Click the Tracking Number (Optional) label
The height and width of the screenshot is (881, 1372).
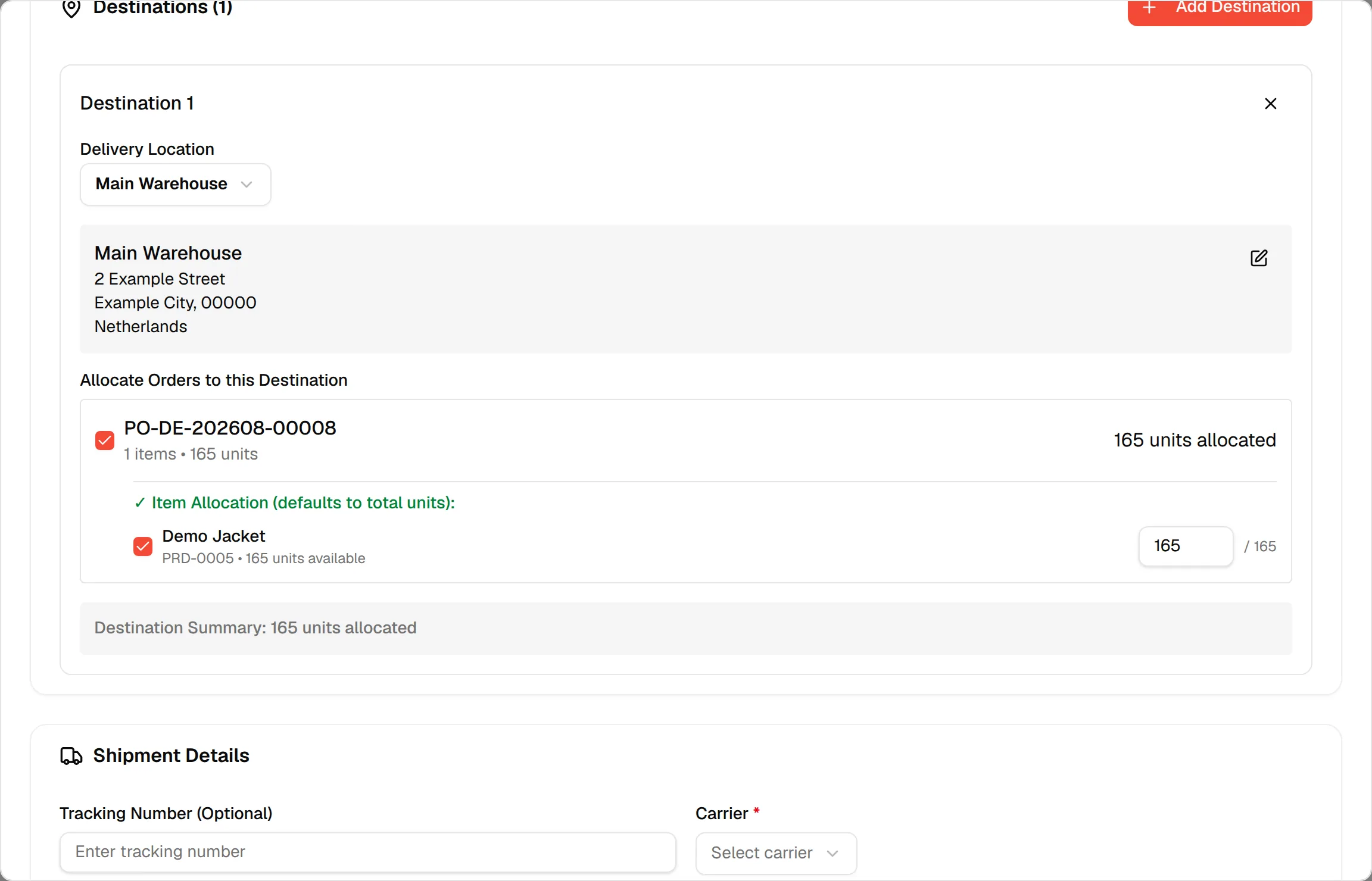166,813
